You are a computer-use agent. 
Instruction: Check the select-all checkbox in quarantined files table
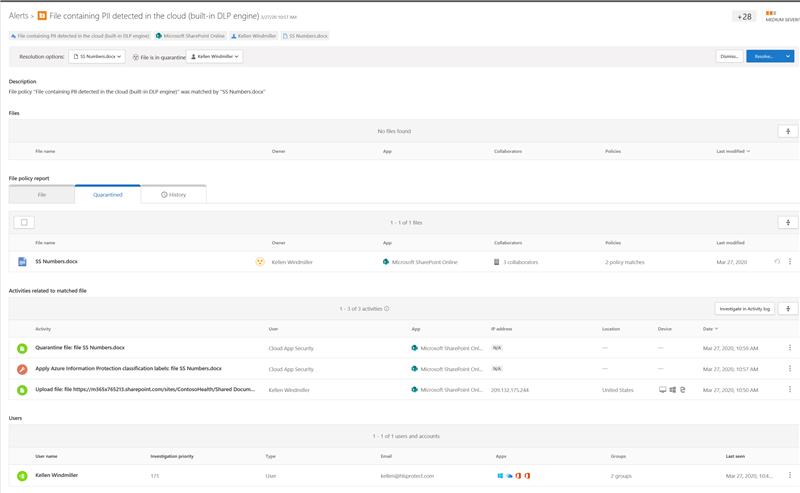(x=22, y=222)
